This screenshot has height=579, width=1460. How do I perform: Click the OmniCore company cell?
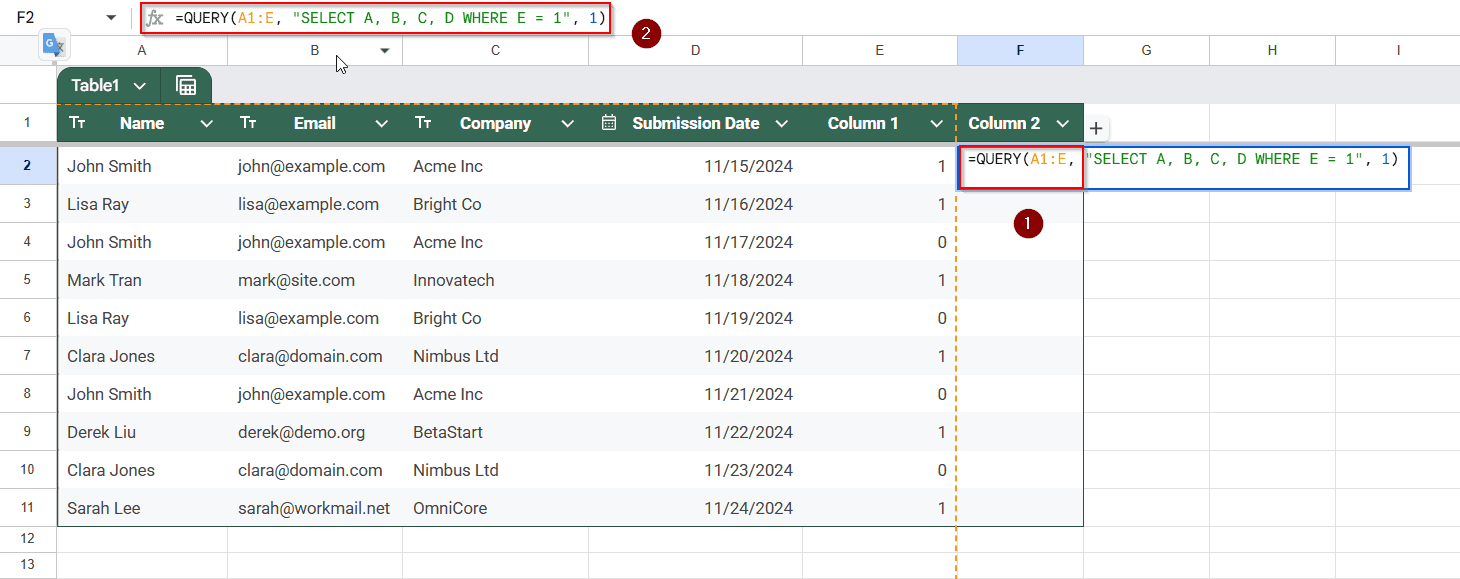(495, 508)
